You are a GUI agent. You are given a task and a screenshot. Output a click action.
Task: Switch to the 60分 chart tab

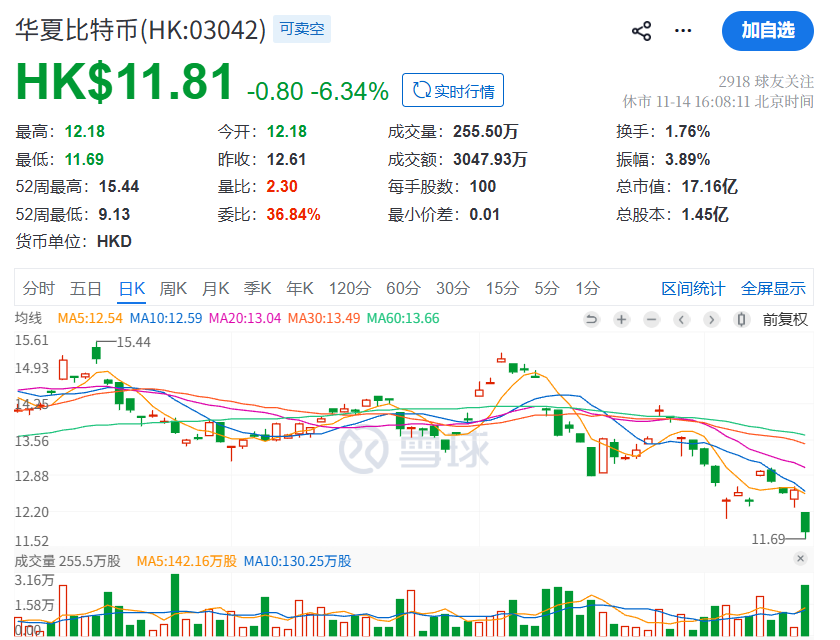pyautogui.click(x=403, y=289)
